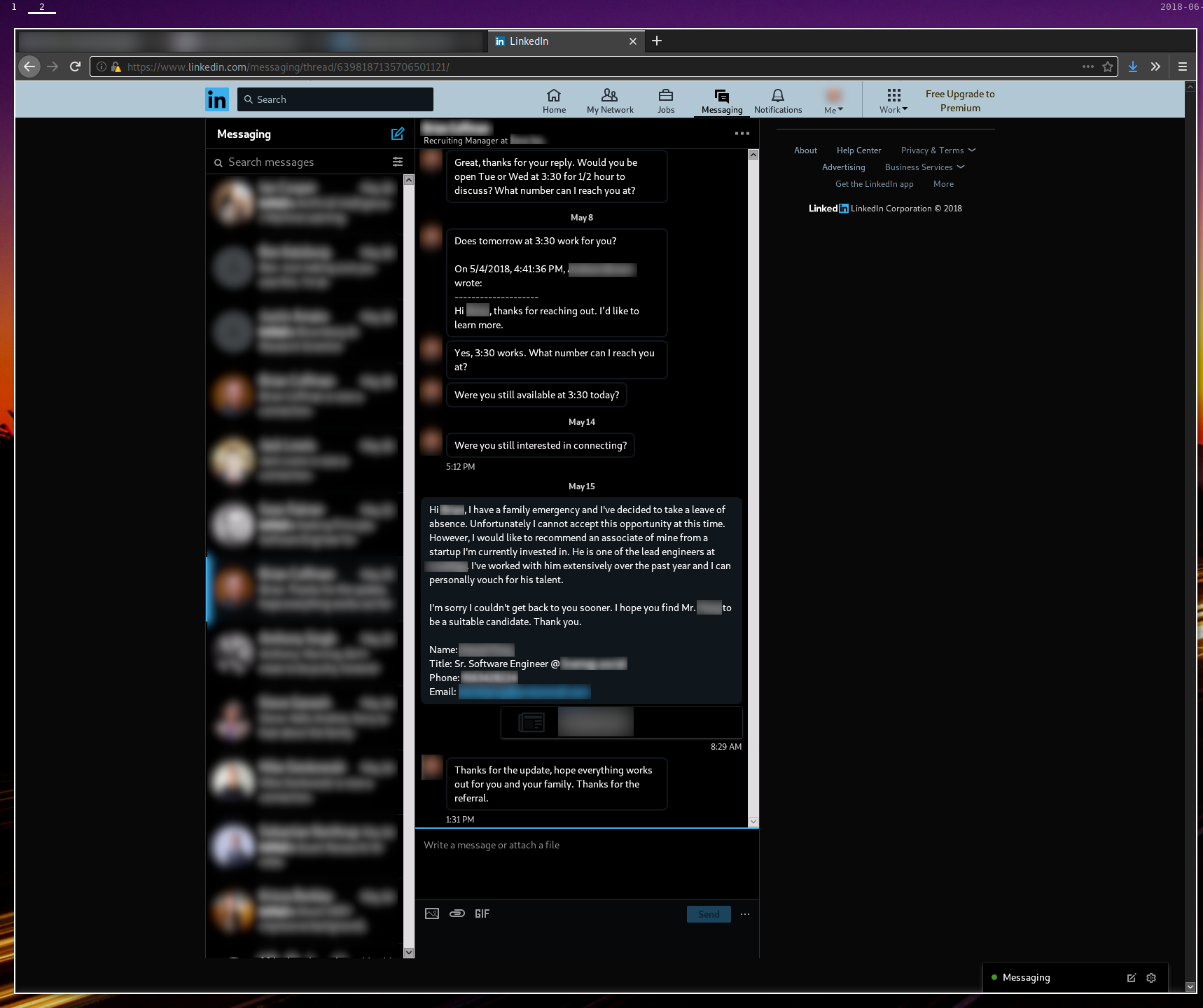Open the Messaging nav tab
Viewport: 1203px width, 1008px height.
click(x=722, y=100)
